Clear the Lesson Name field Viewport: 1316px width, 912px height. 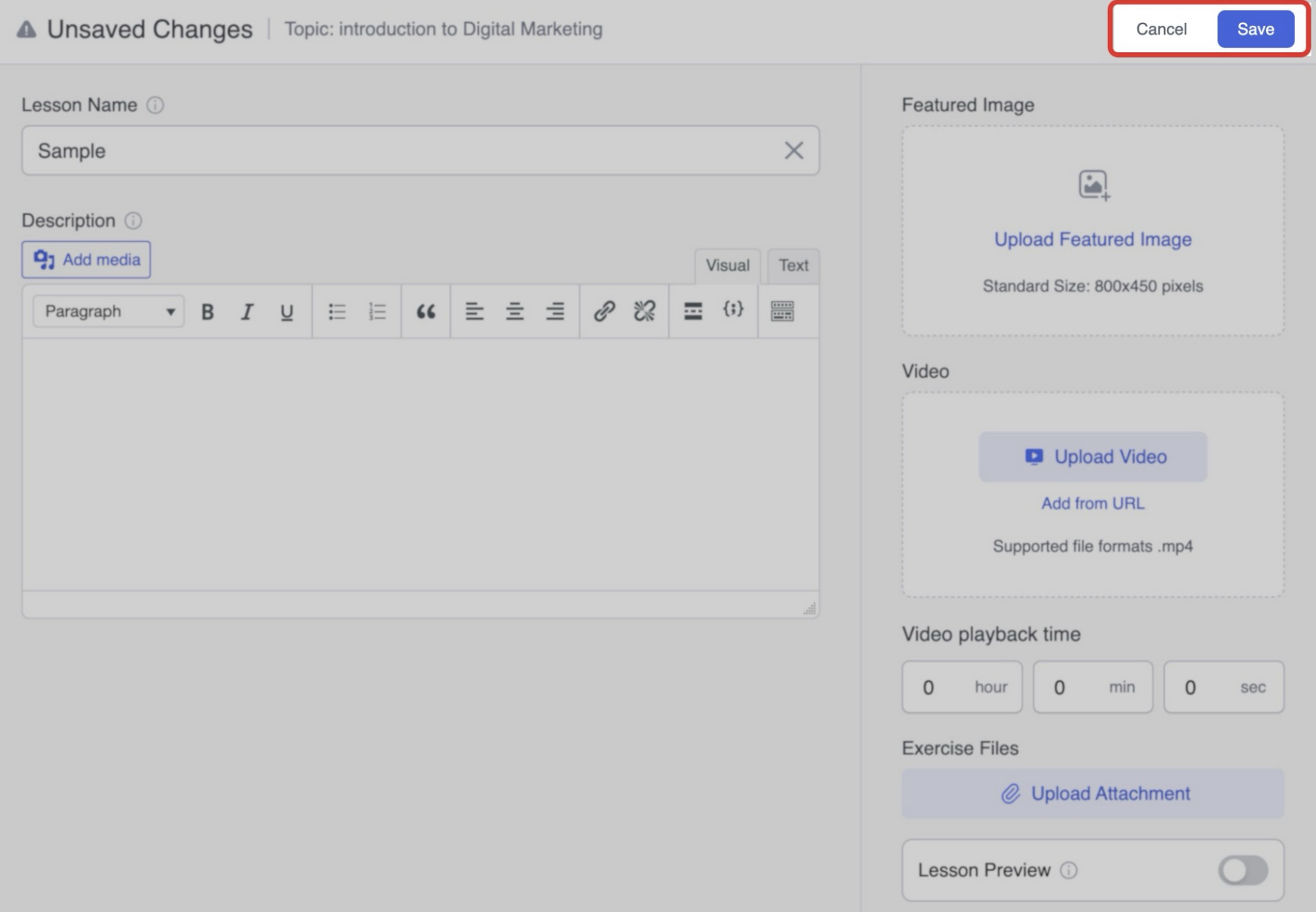(x=793, y=151)
